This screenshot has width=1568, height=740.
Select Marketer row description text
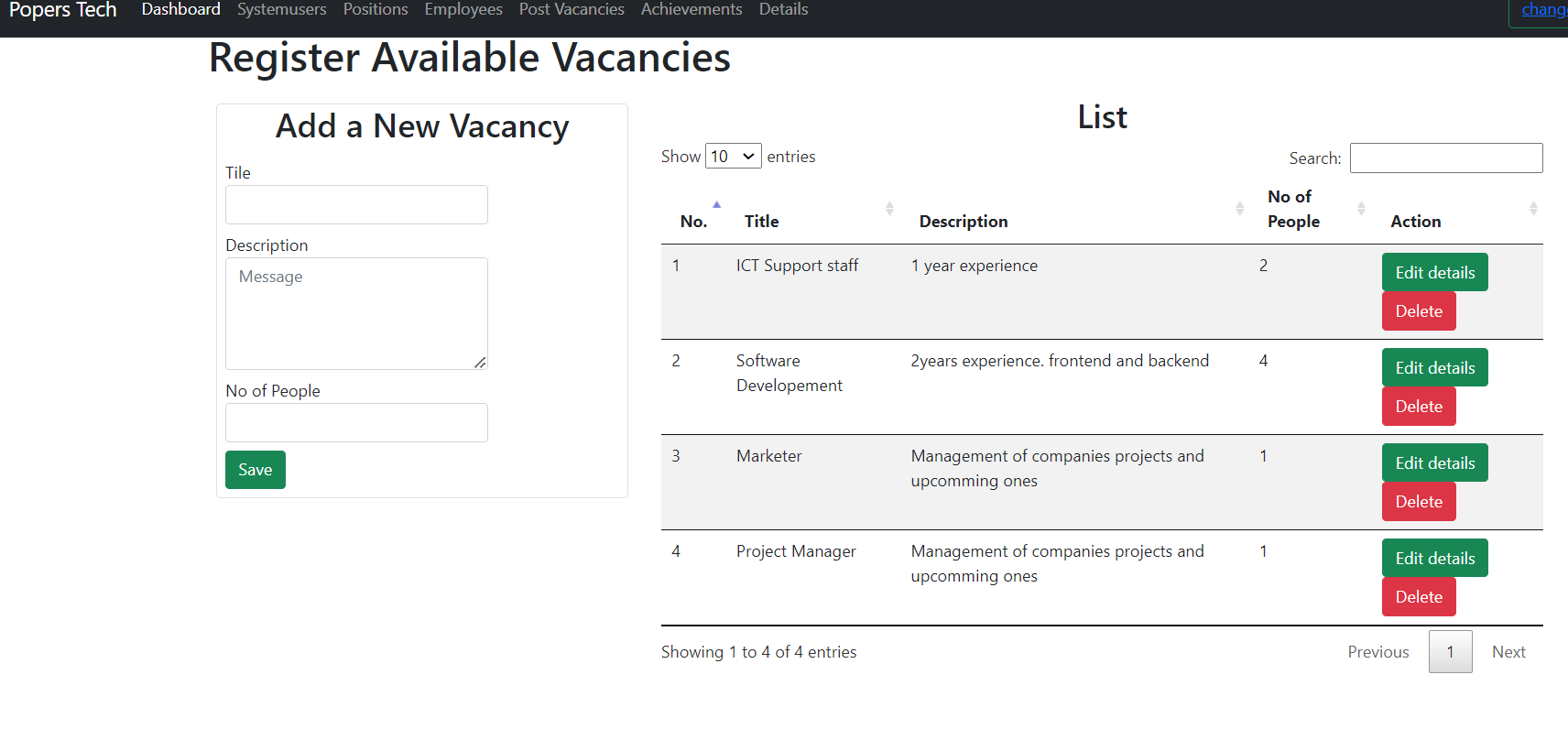1058,468
